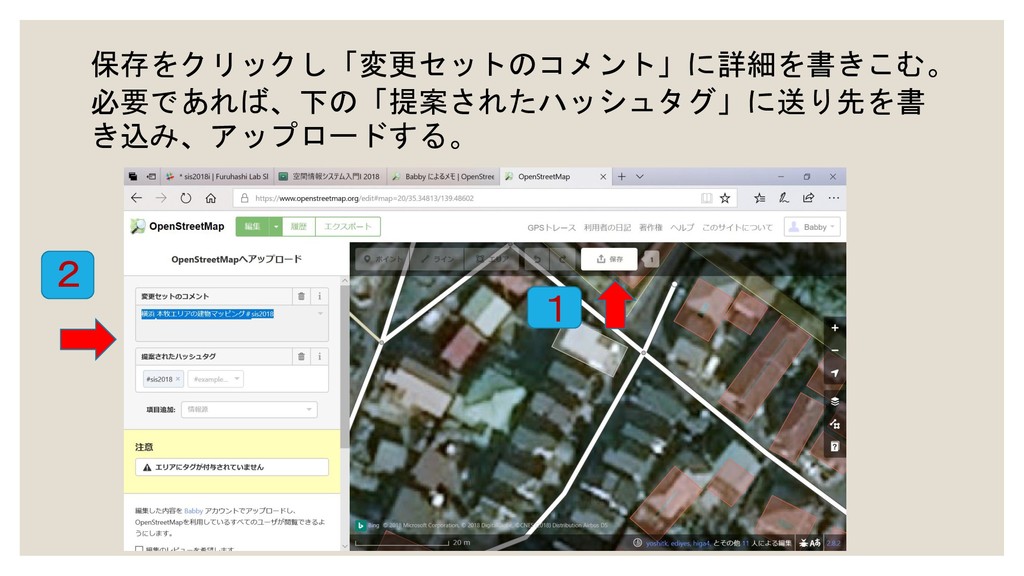Click the 2.8.2 version link

pyautogui.click(x=833, y=543)
